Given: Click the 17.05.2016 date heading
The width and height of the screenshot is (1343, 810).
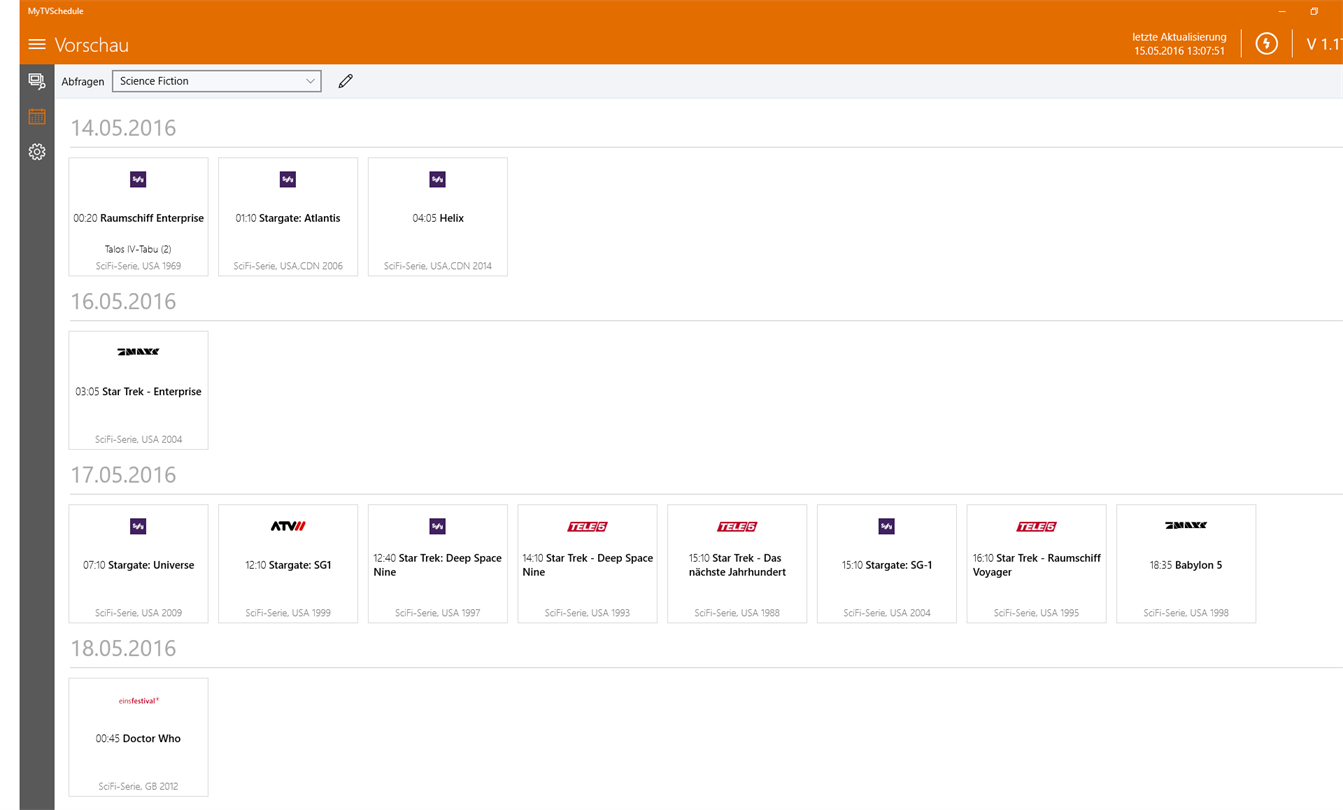Looking at the screenshot, I should (x=123, y=475).
